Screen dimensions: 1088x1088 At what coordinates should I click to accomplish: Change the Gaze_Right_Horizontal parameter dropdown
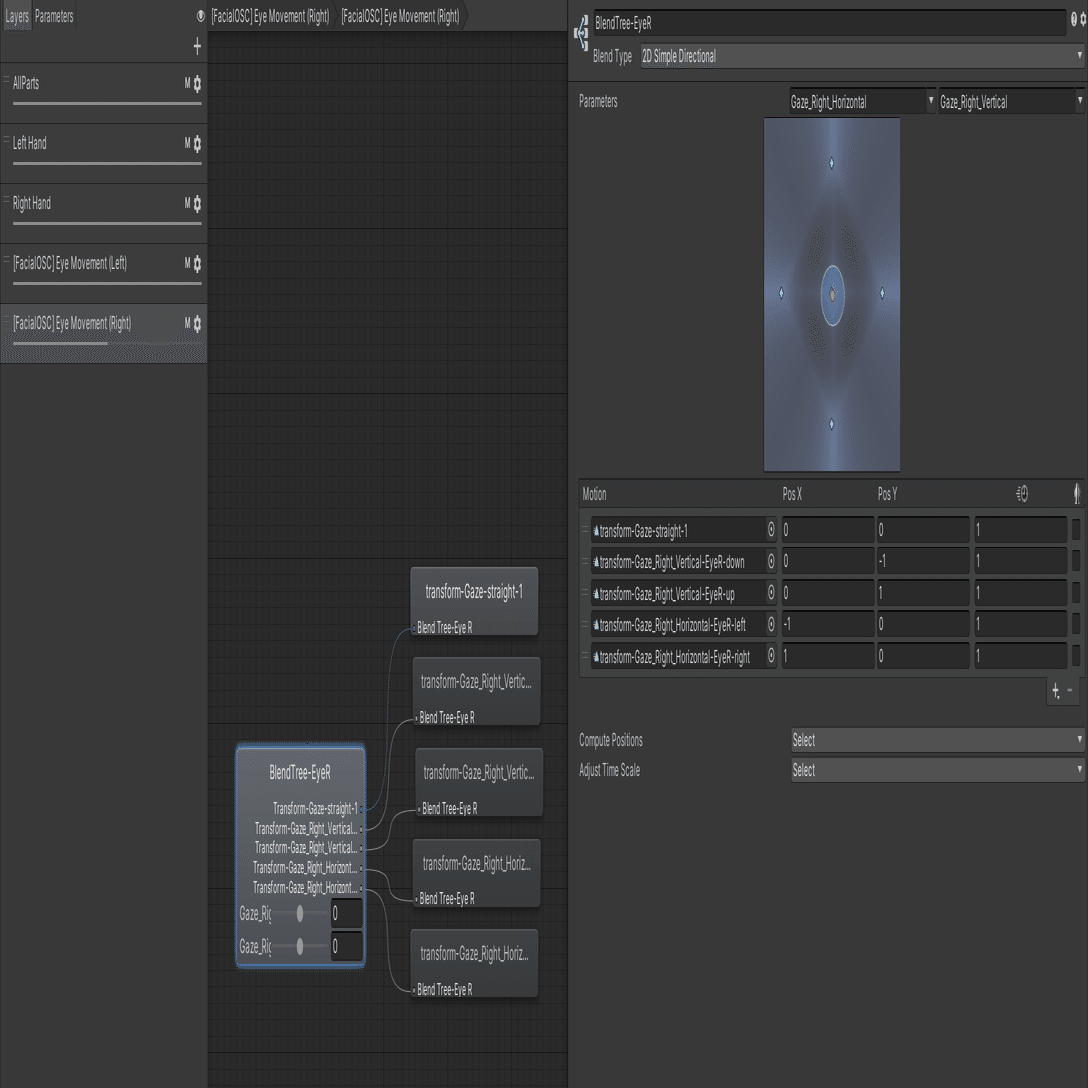[860, 101]
